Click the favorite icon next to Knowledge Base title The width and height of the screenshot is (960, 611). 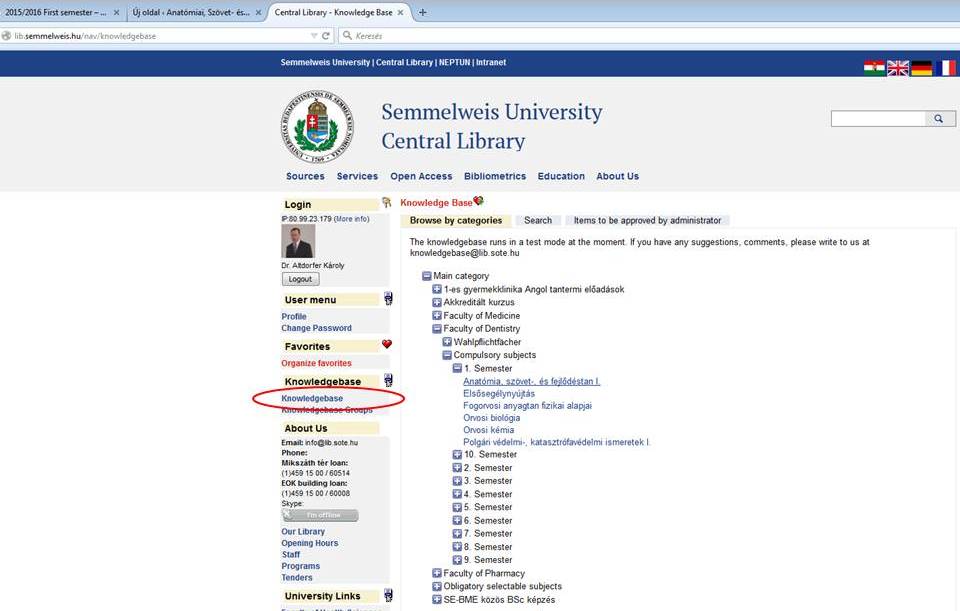479,201
